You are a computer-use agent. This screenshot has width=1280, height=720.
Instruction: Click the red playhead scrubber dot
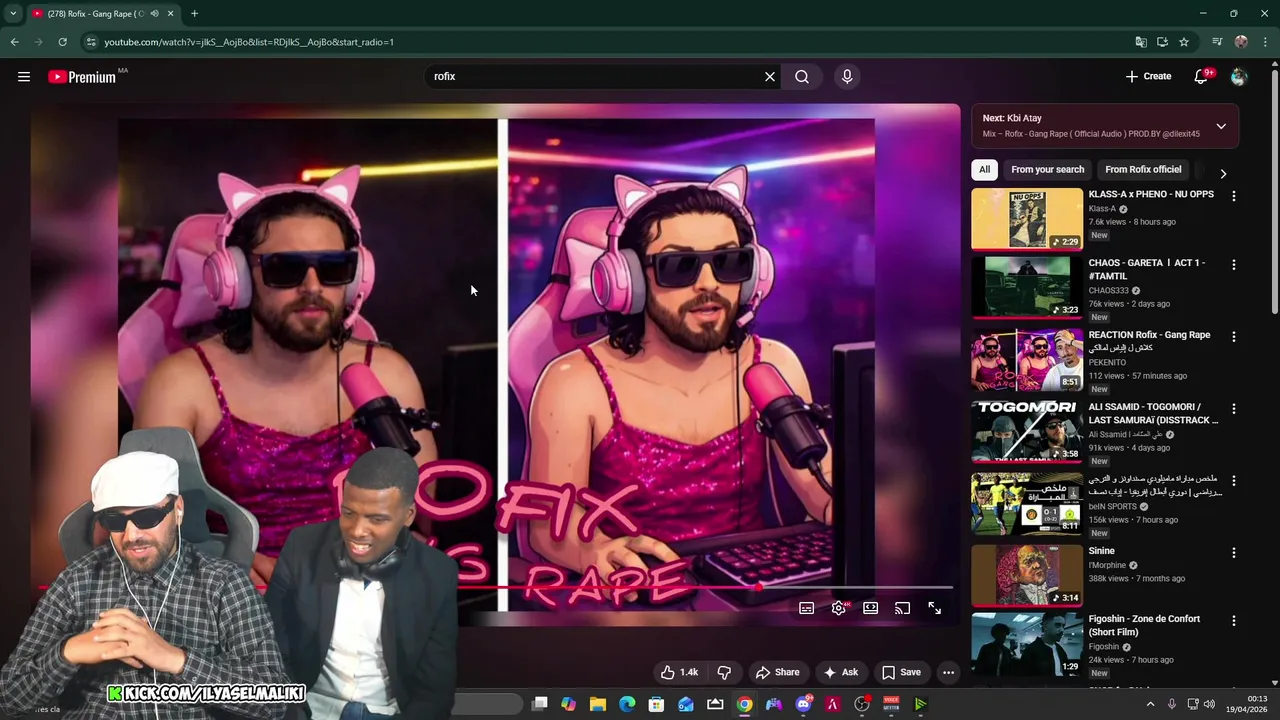pos(759,588)
